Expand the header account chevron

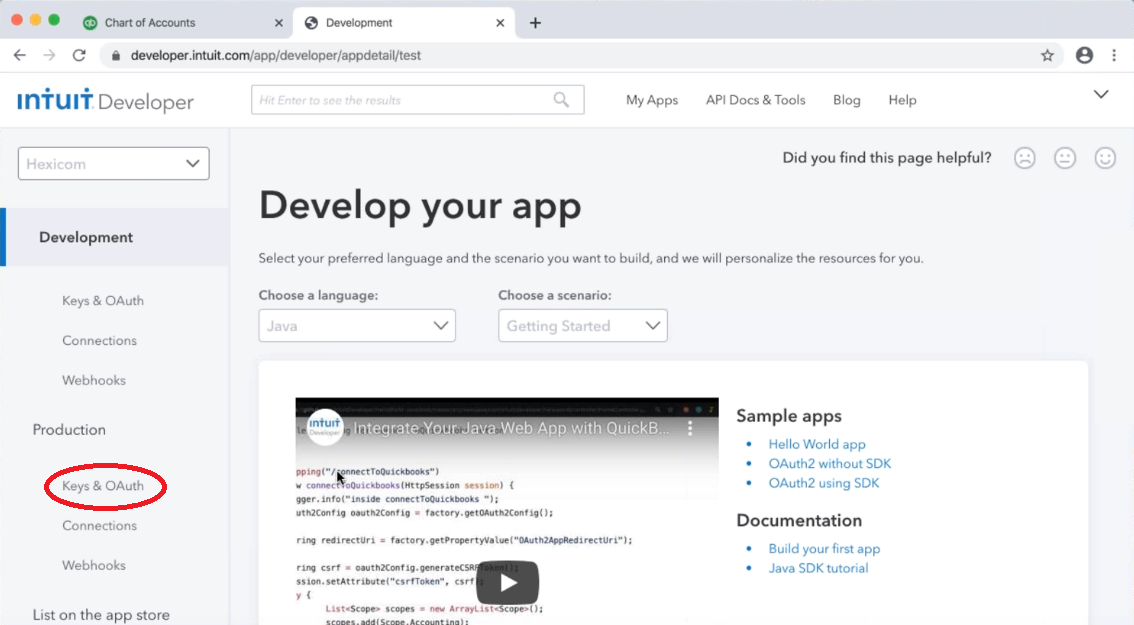pos(1101,94)
